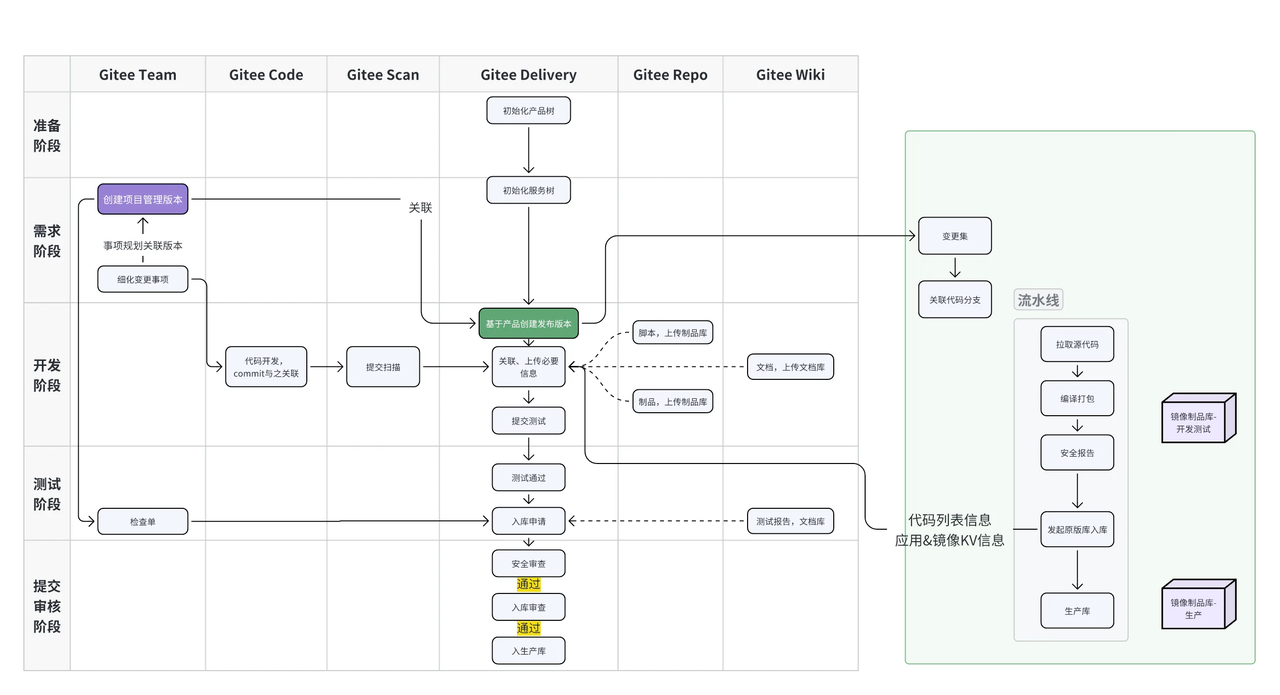1280x695 pixels.
Task: Select the 入生产库 node
Action: 528,651
